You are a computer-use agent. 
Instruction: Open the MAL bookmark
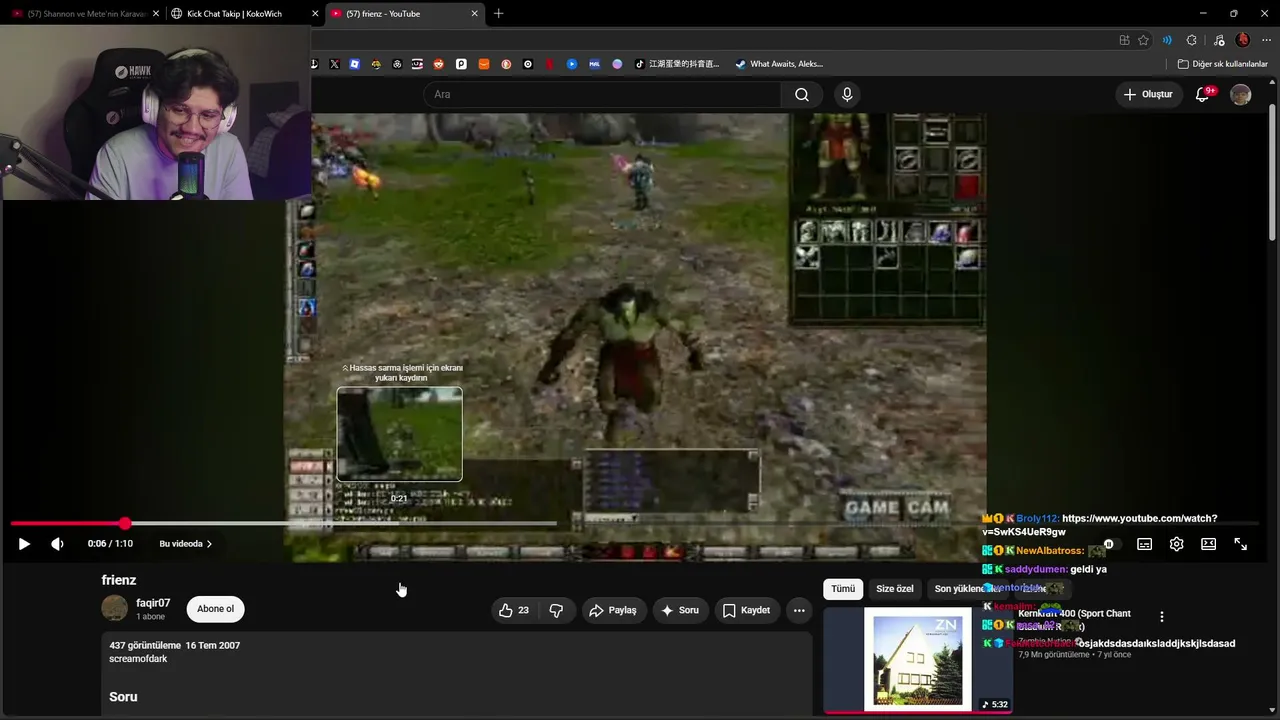594,64
